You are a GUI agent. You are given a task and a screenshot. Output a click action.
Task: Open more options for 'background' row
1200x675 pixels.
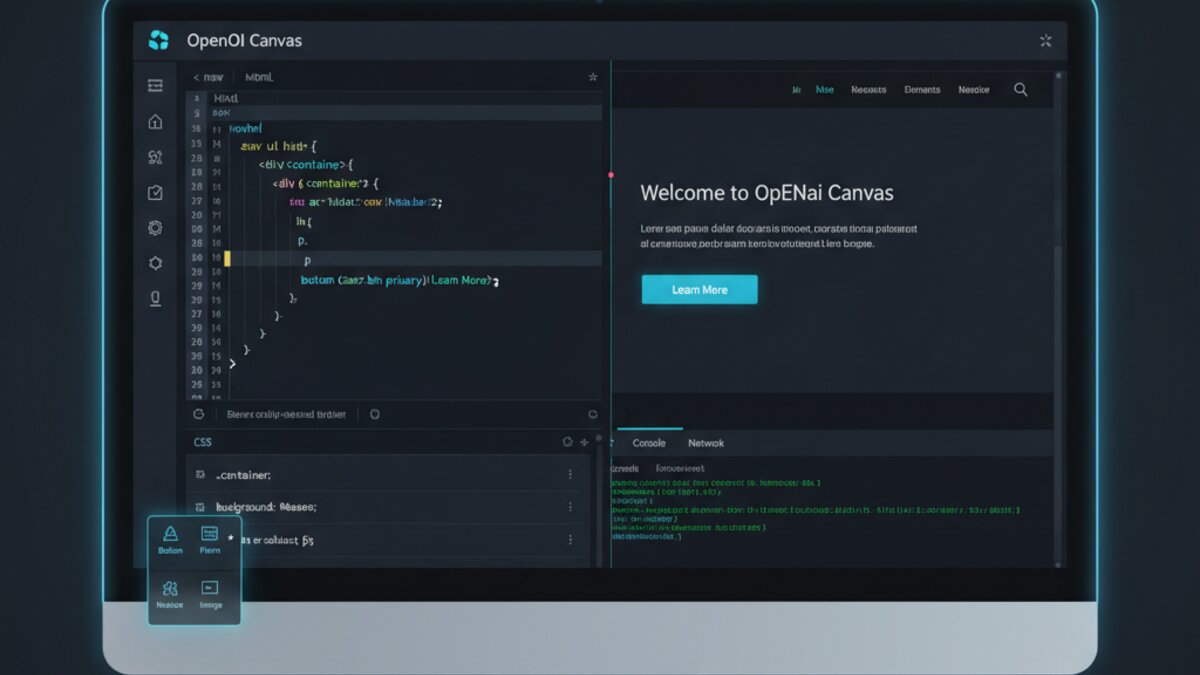coord(570,507)
